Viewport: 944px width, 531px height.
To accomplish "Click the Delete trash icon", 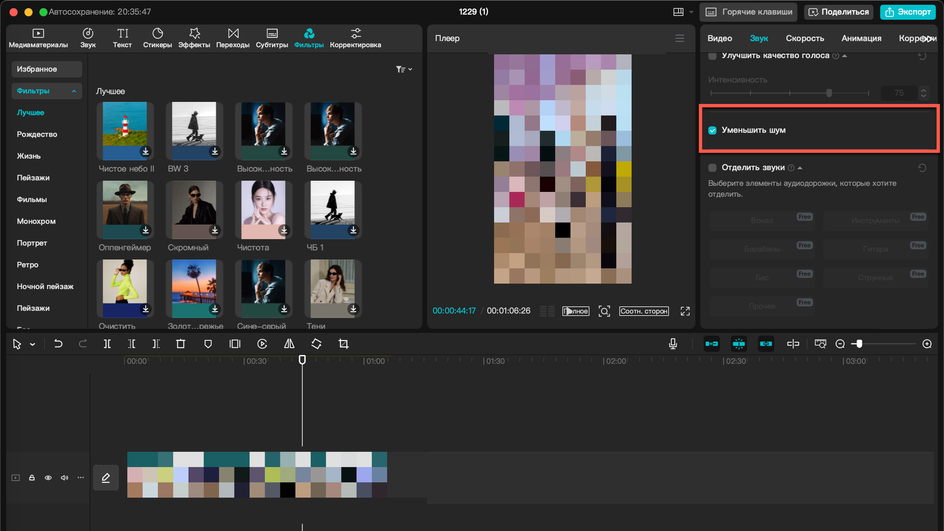I will click(180, 344).
